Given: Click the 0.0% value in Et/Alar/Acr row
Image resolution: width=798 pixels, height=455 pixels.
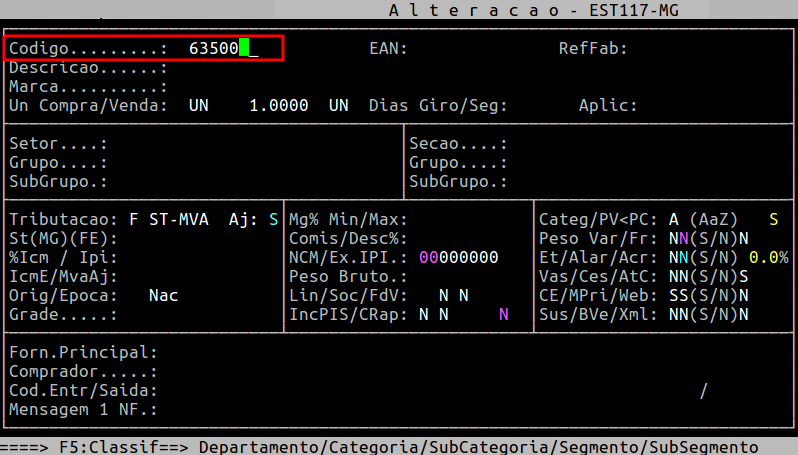Looking at the screenshot, I should 768,258.
